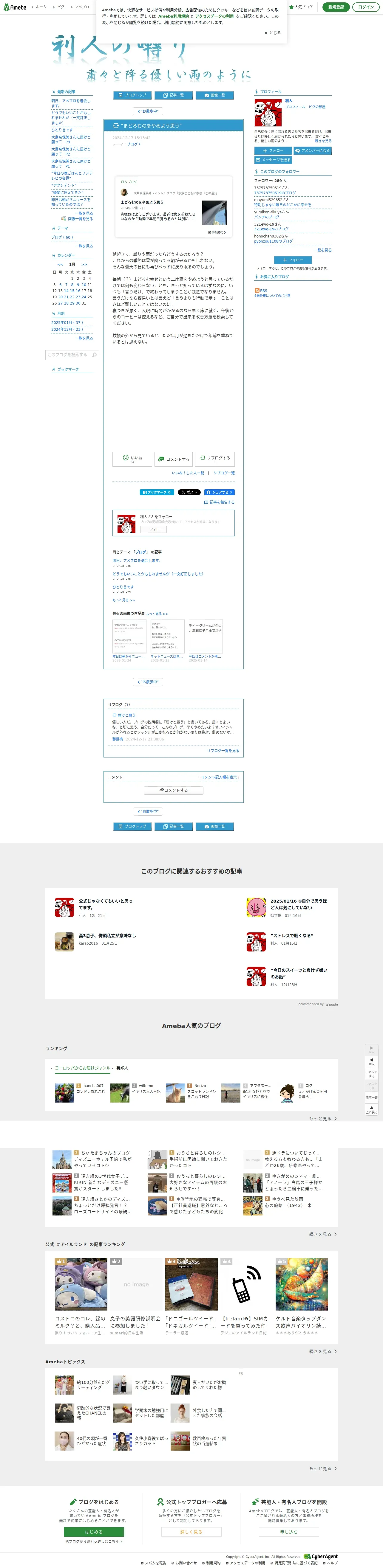Expand same-theme articles with もっと見る >>
Image resolution: width=383 pixels, height=1568 pixels.
tap(123, 600)
